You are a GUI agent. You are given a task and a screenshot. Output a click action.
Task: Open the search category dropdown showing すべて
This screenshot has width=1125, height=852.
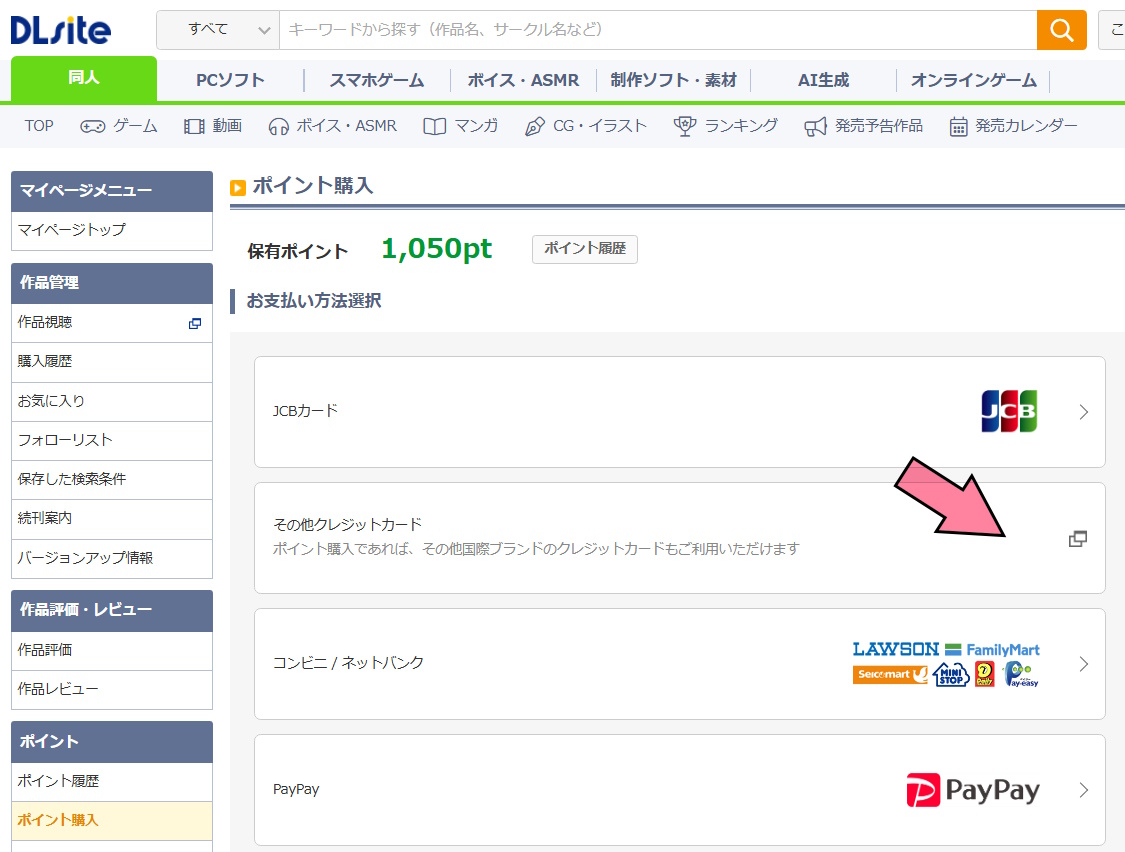point(217,30)
